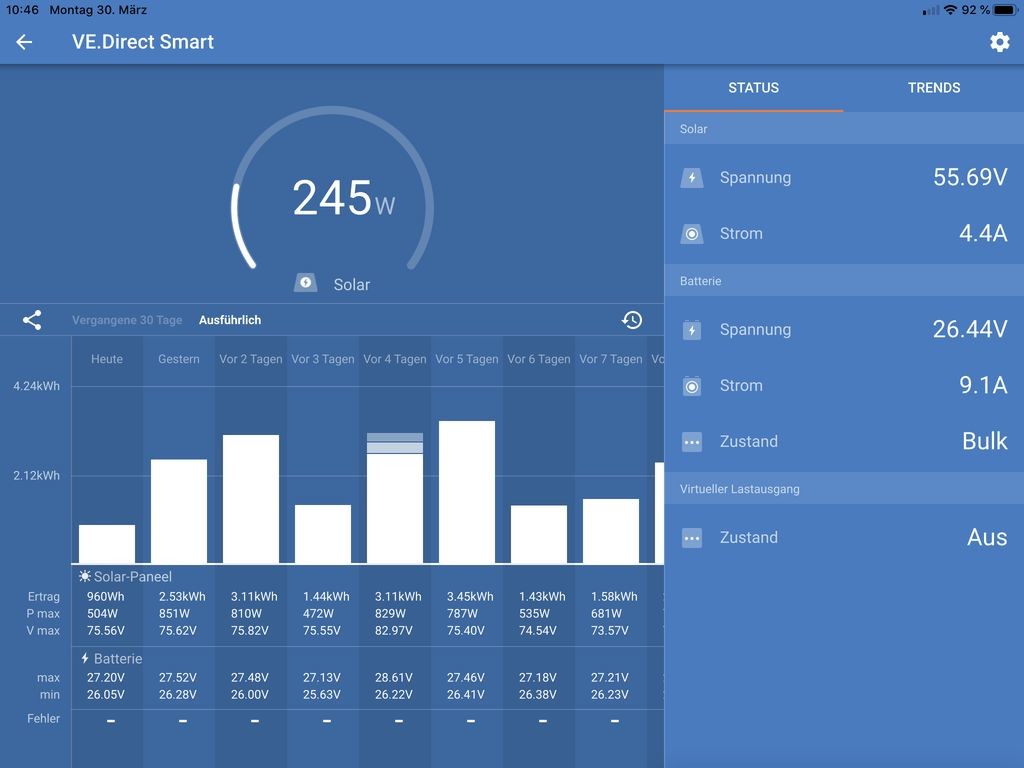Tap the 4.24kWh axis label

pyautogui.click(x=37, y=386)
